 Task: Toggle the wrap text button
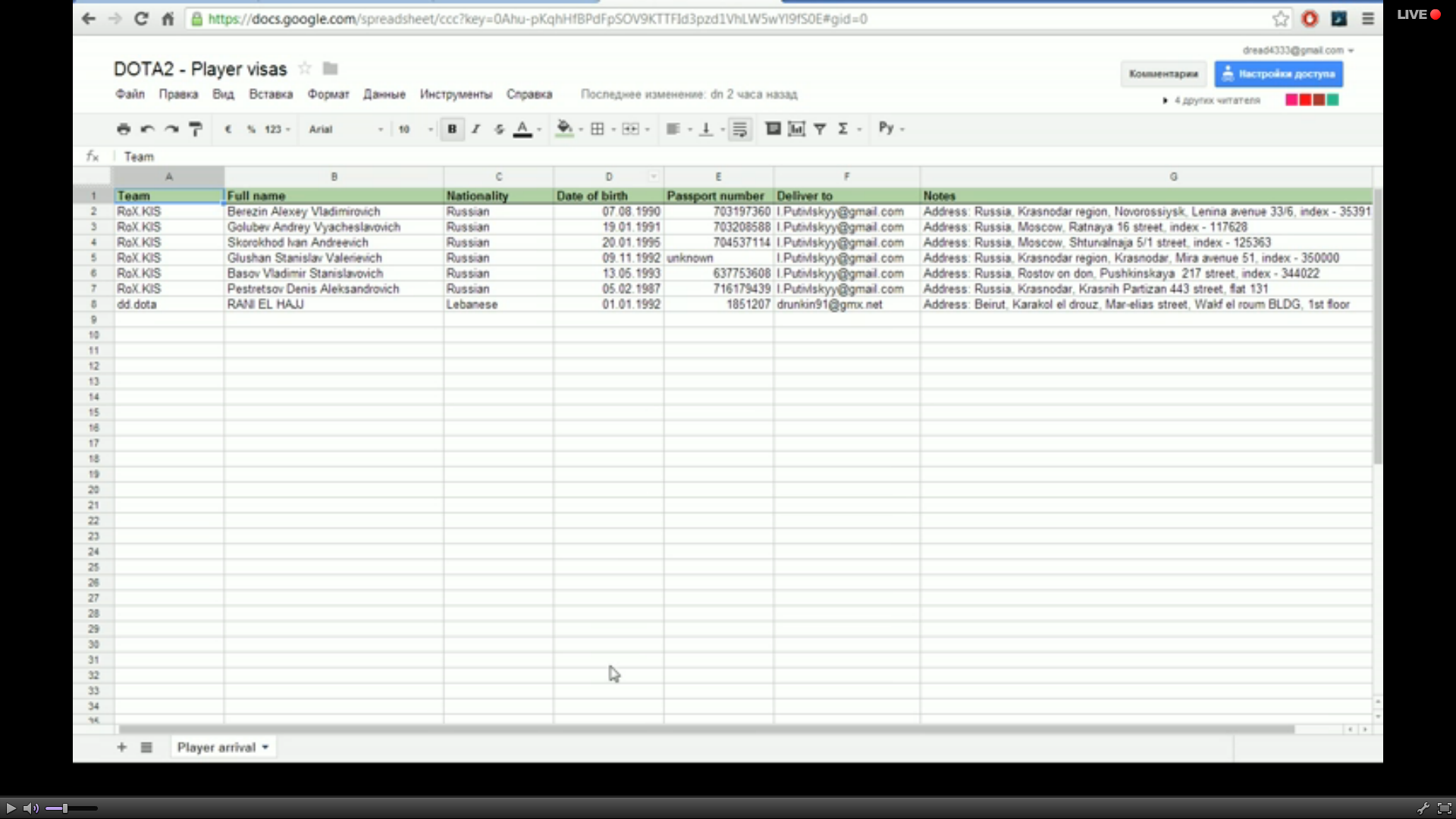click(740, 129)
